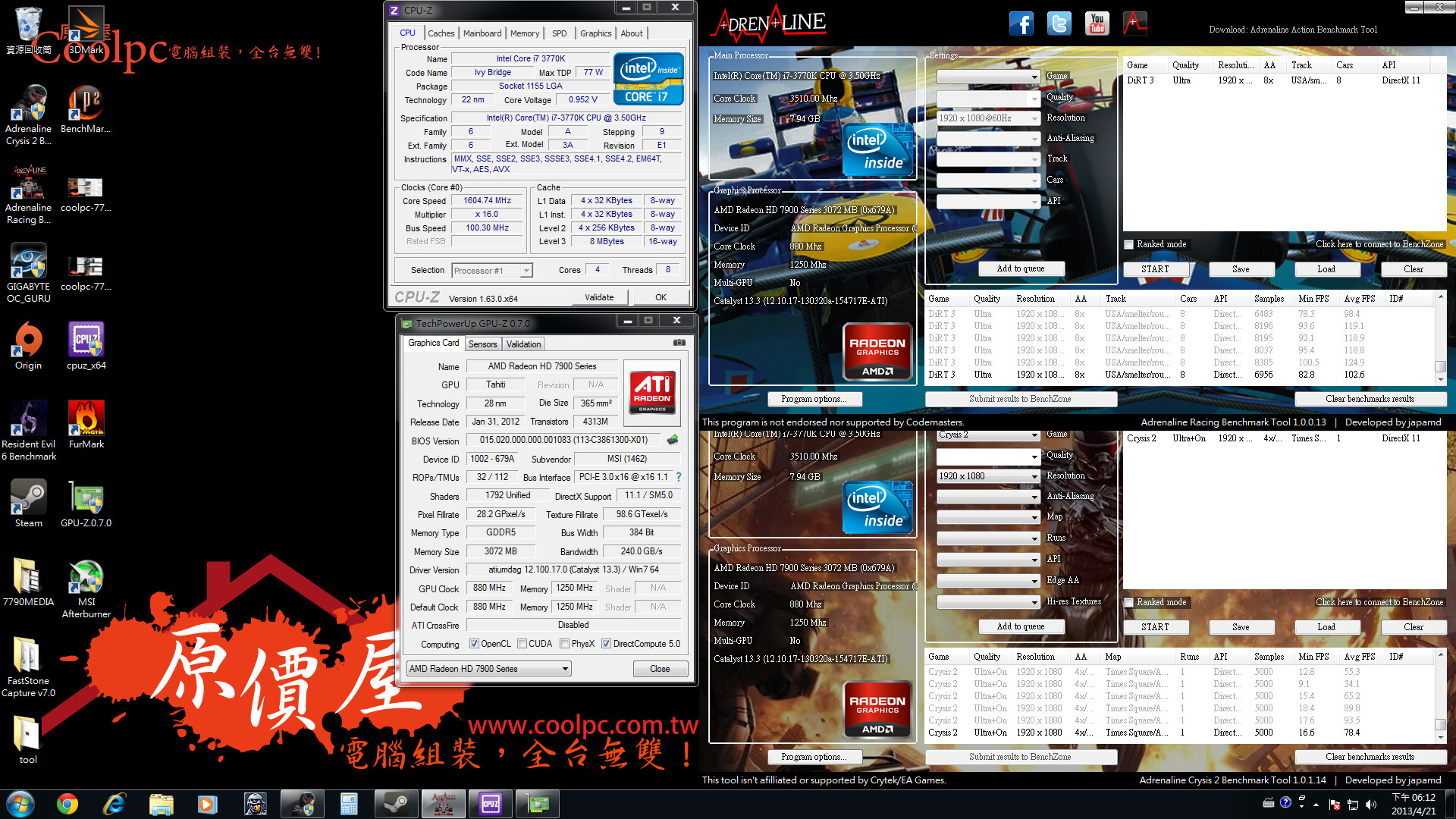Click the YouTube icon in Adrenaline header
The width and height of the screenshot is (1456, 819).
[x=1097, y=24]
